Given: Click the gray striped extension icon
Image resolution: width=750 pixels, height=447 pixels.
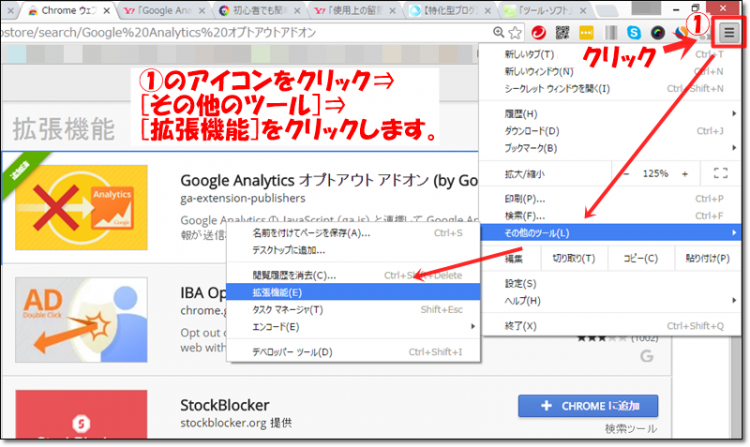Looking at the screenshot, I should [x=610, y=33].
